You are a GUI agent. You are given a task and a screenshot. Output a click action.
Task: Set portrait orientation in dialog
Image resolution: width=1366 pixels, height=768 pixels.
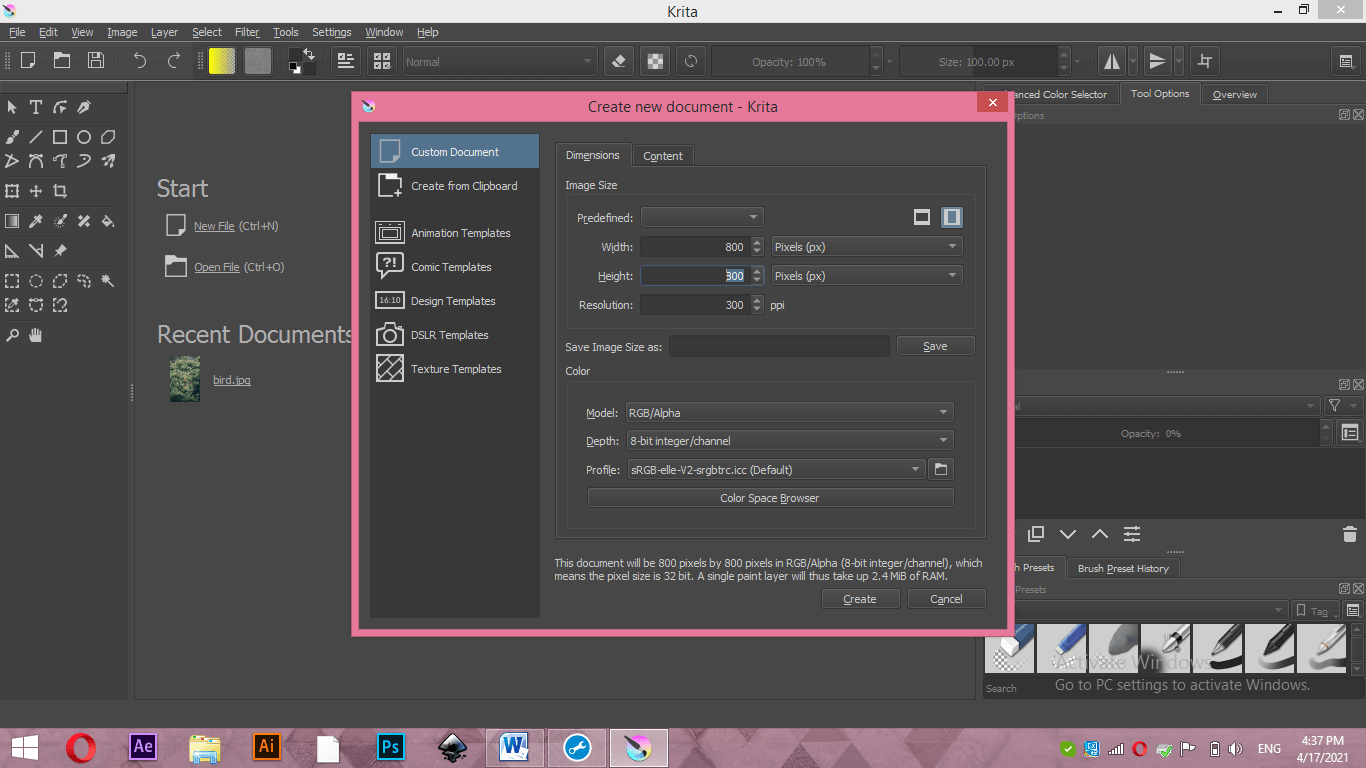point(952,217)
